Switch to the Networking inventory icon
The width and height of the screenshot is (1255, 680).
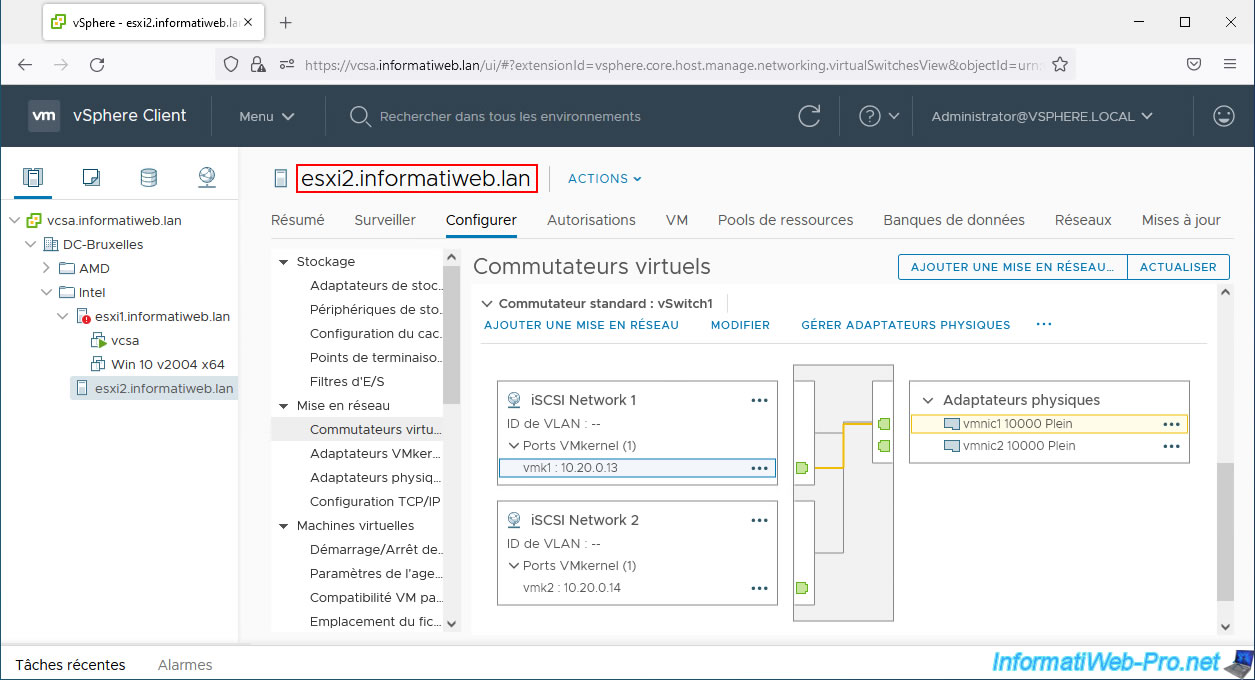point(207,178)
